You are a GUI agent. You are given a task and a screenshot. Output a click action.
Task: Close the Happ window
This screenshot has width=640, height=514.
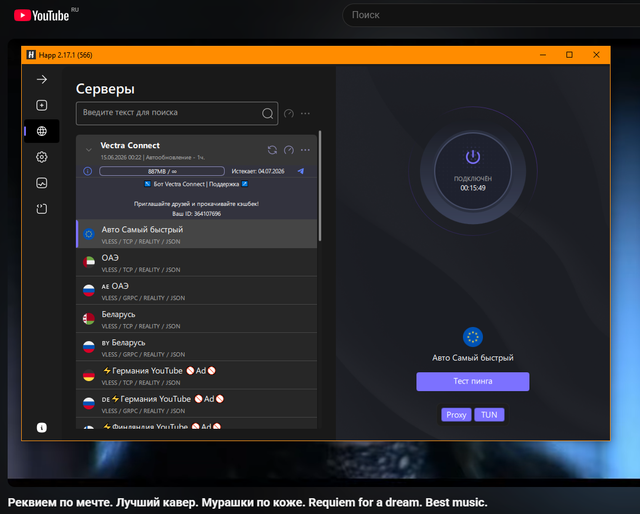pos(596,55)
